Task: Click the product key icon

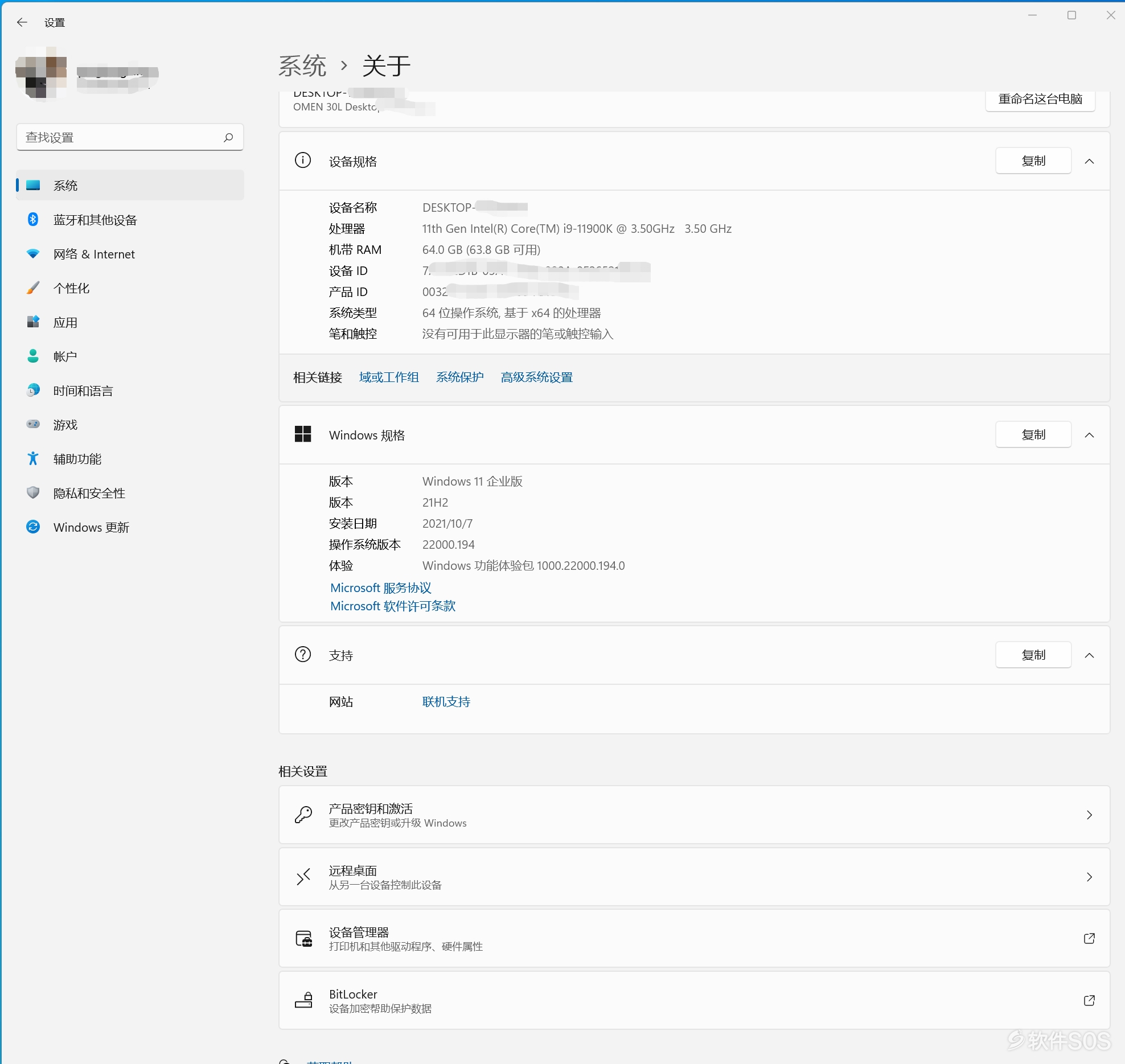Action: pyautogui.click(x=303, y=815)
